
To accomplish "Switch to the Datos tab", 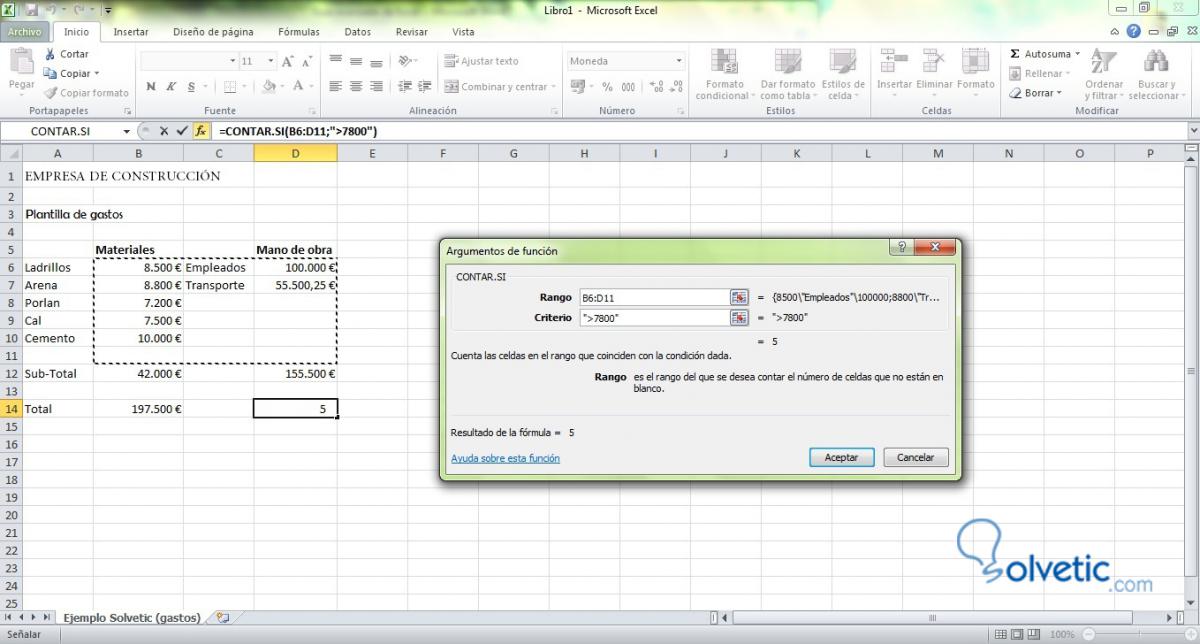I will (x=357, y=32).
